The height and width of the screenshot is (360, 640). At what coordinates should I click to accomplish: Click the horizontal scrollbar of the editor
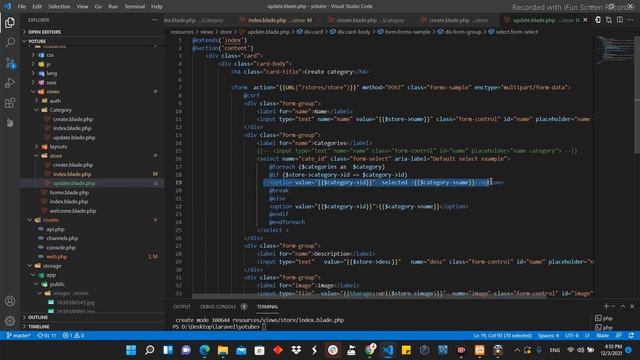[369, 296]
